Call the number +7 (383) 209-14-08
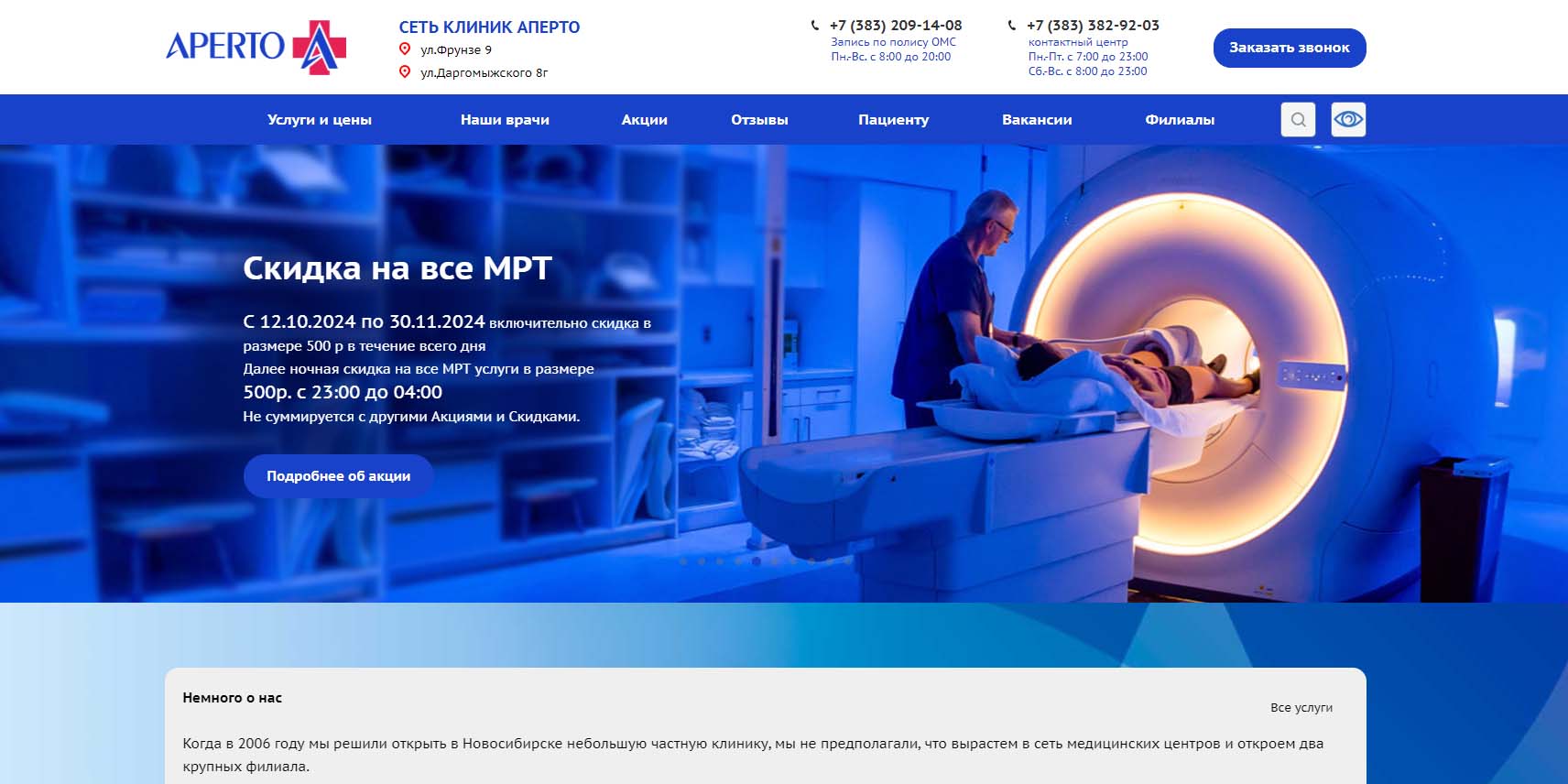 895,26
